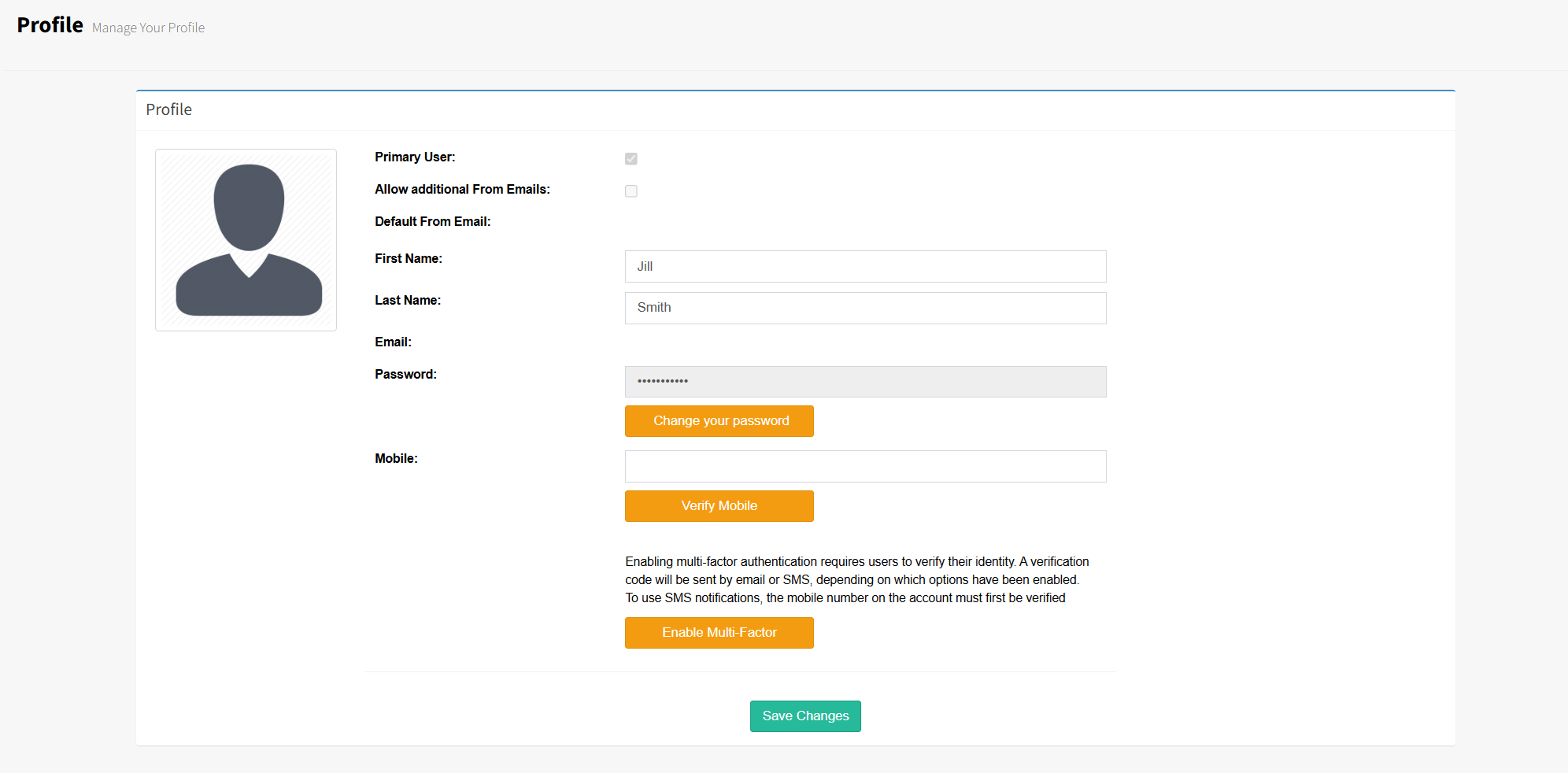The image size is (1568, 773).
Task: Click the profile avatar picture
Action: (x=246, y=240)
